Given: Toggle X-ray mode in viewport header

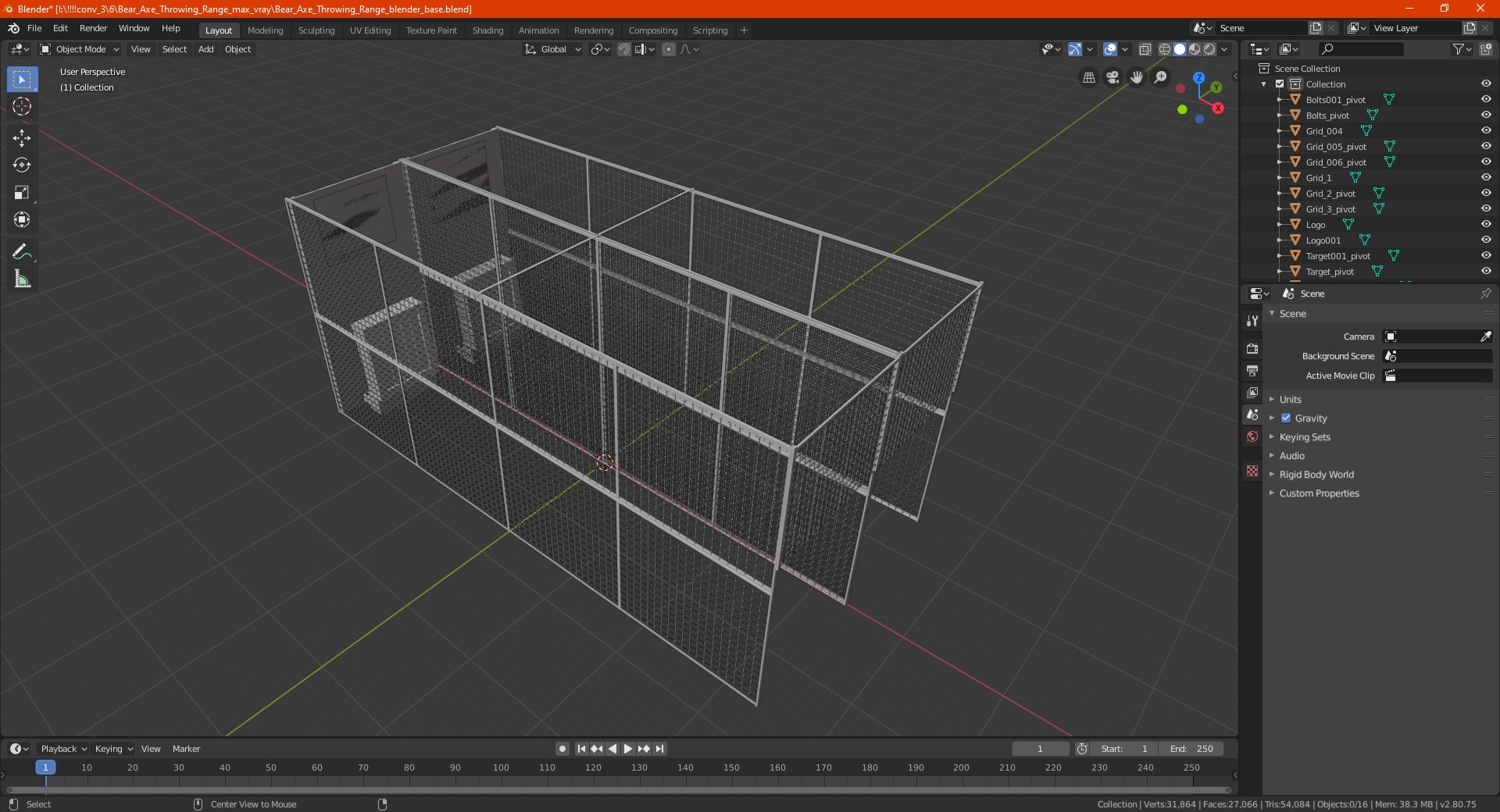Looking at the screenshot, I should pyautogui.click(x=1145, y=49).
